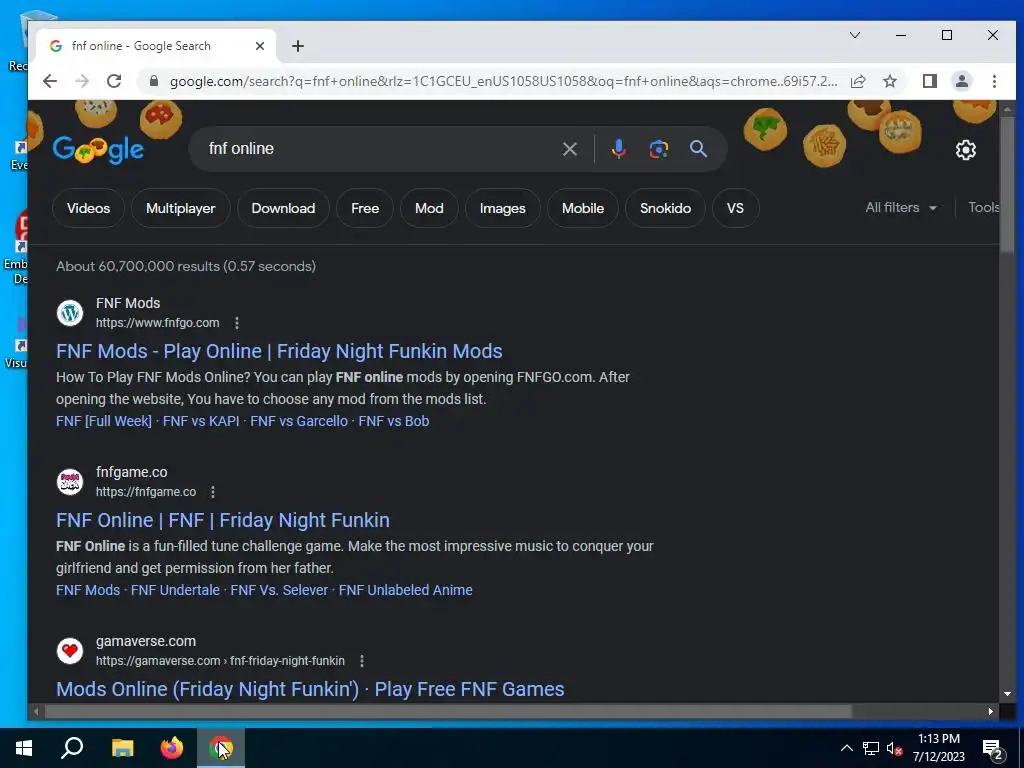Screen dimensions: 1024x768
Task: Open Google quick settings gear
Action: pyautogui.click(x=966, y=150)
